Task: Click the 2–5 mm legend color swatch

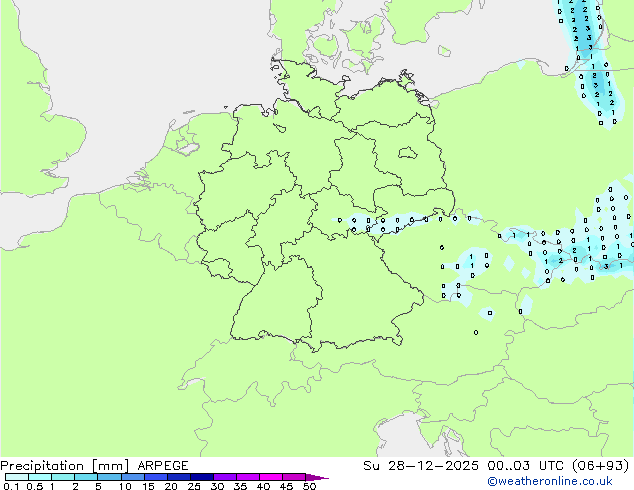Action: pyautogui.click(x=86, y=477)
